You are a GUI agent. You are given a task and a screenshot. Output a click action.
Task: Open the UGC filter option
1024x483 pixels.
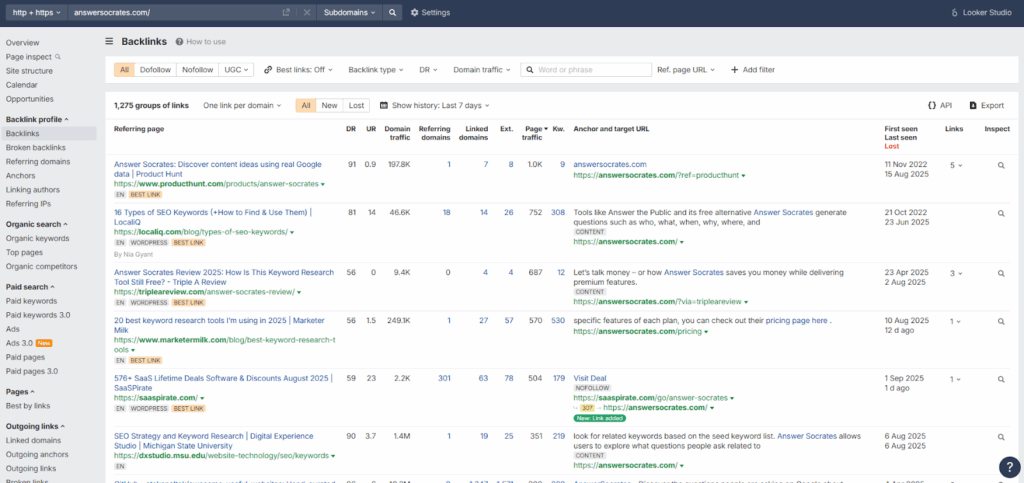tap(236, 70)
